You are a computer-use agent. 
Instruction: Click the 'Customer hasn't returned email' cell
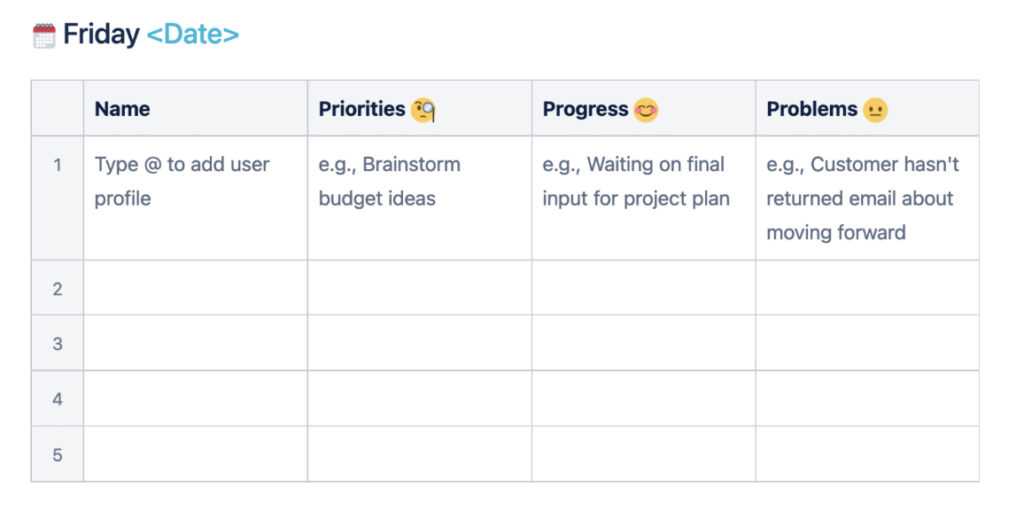867,198
